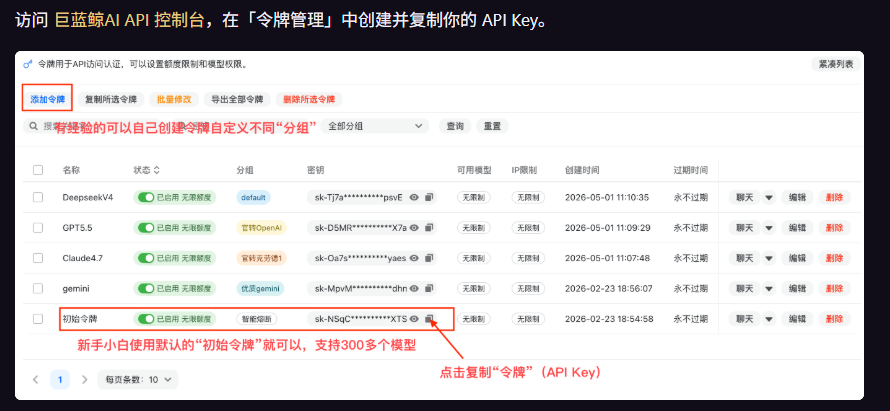The image size is (890, 411).
Task: Show the GPT5.5 key using eye icon
Action: tap(414, 228)
